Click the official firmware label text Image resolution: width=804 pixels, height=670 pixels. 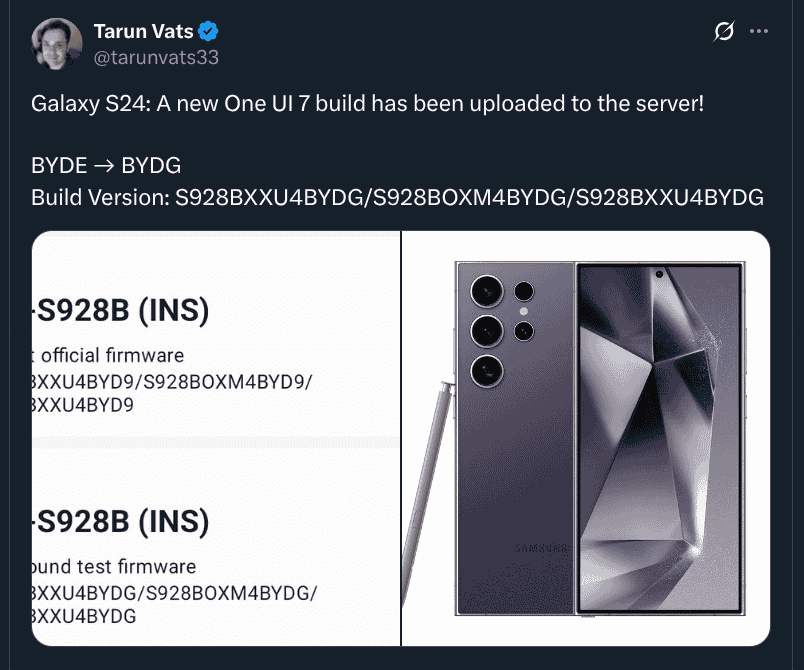click(x=112, y=355)
